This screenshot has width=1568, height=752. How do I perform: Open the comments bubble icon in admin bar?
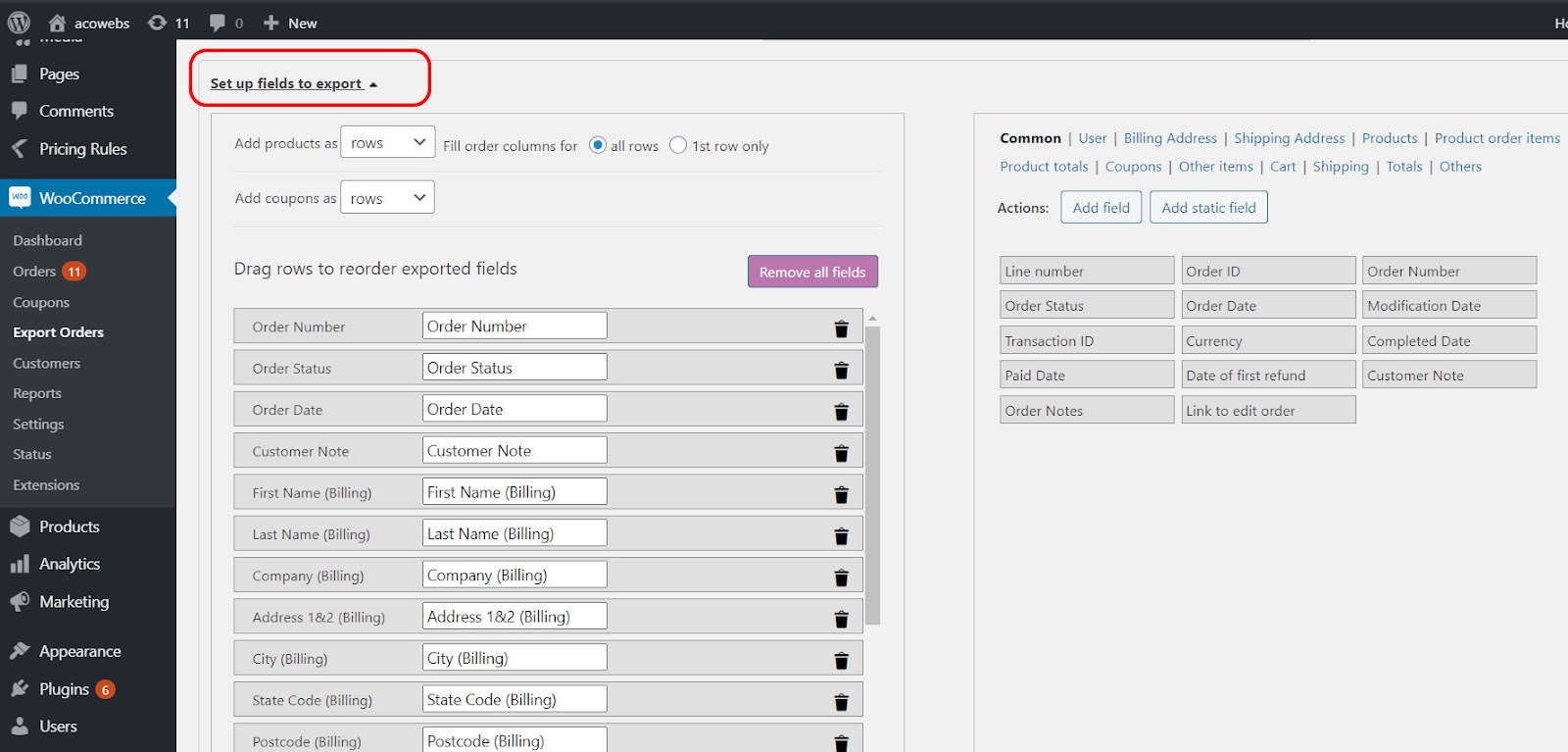point(218,23)
